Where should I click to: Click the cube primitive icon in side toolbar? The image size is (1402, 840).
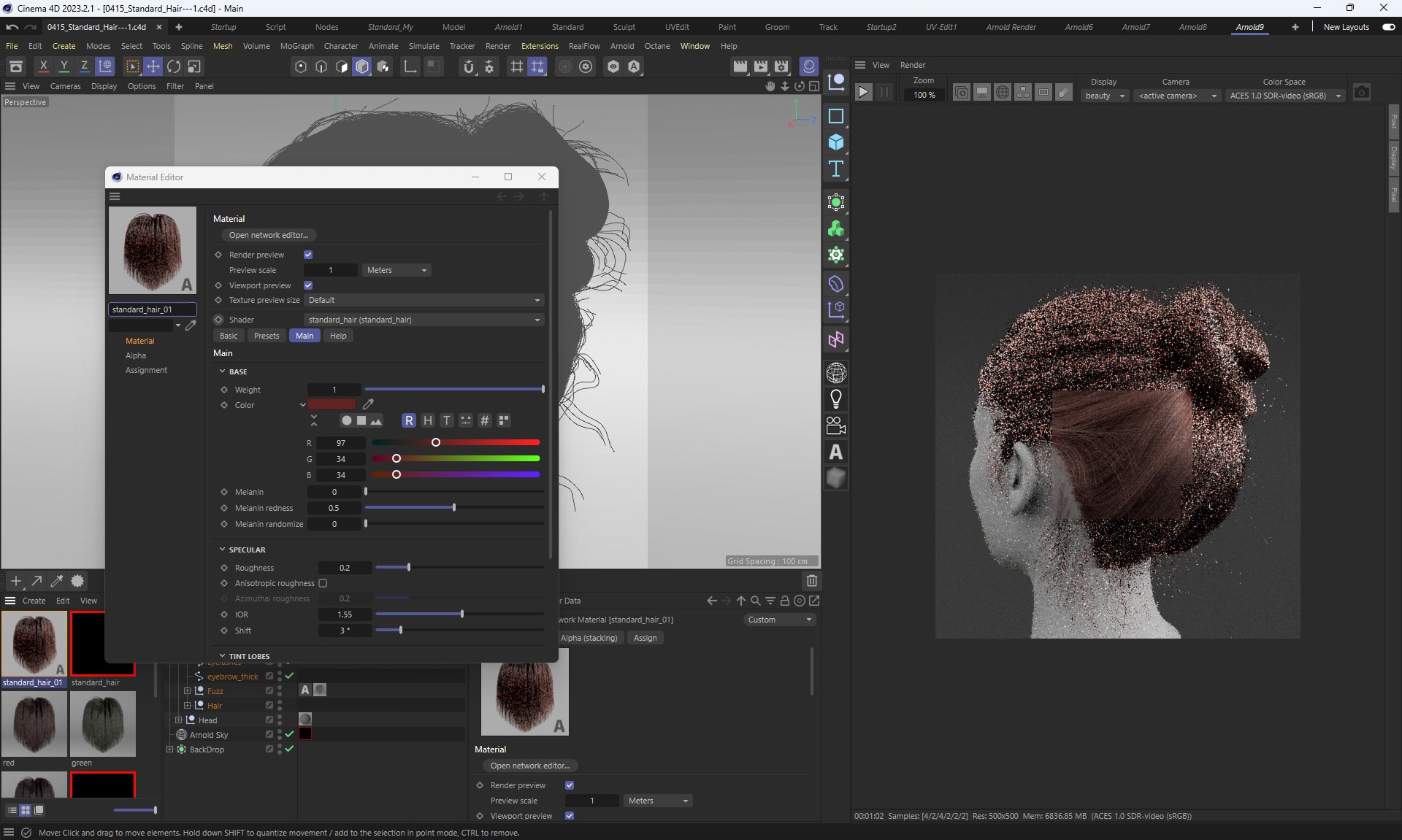click(x=836, y=142)
